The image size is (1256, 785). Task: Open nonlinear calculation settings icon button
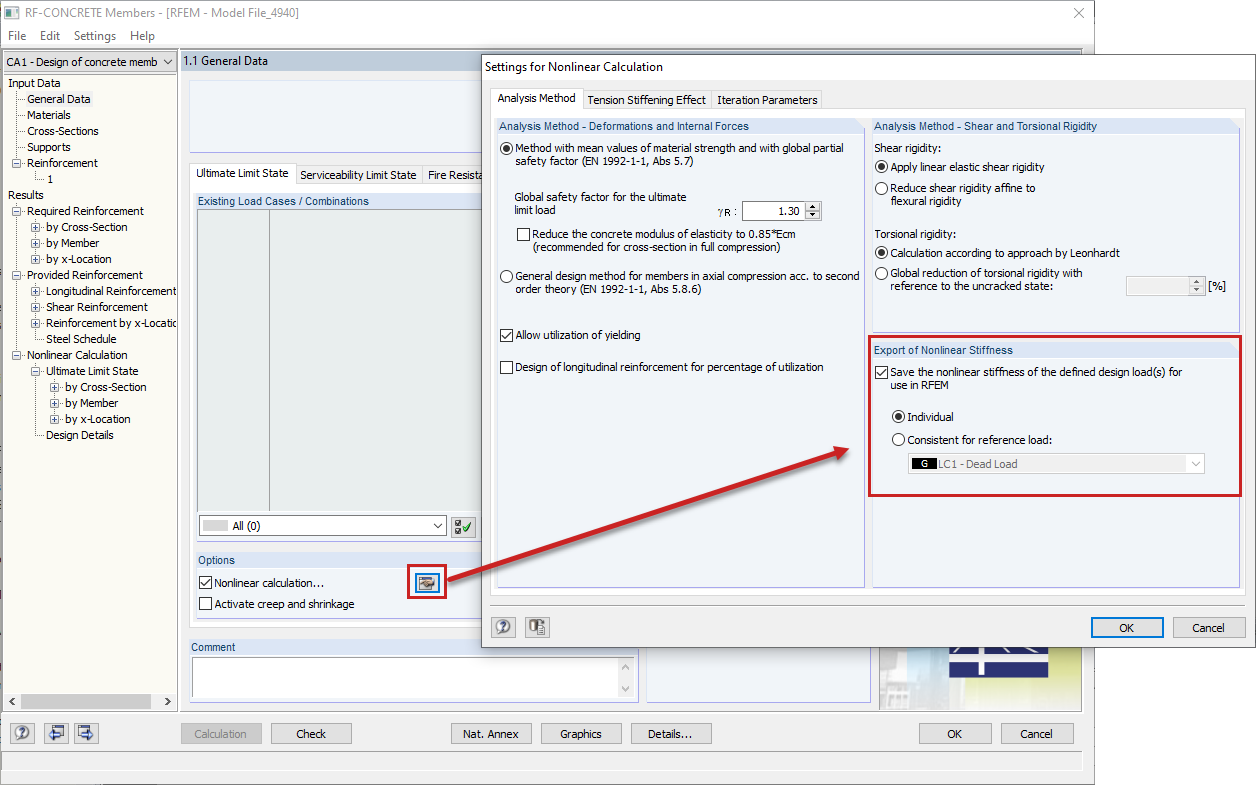[427, 583]
